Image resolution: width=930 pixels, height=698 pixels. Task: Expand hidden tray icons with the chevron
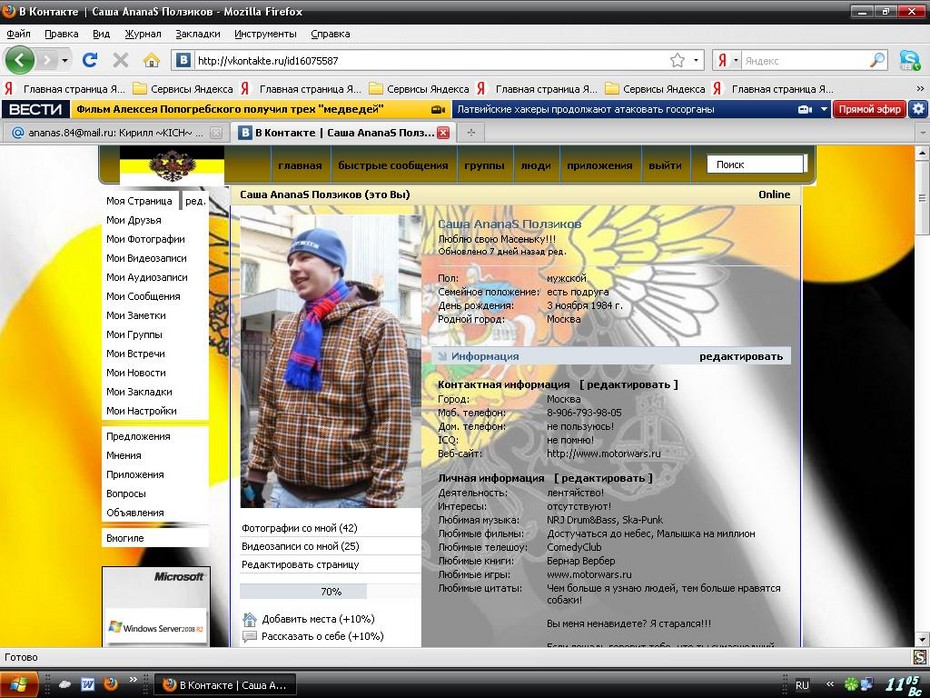(x=830, y=684)
